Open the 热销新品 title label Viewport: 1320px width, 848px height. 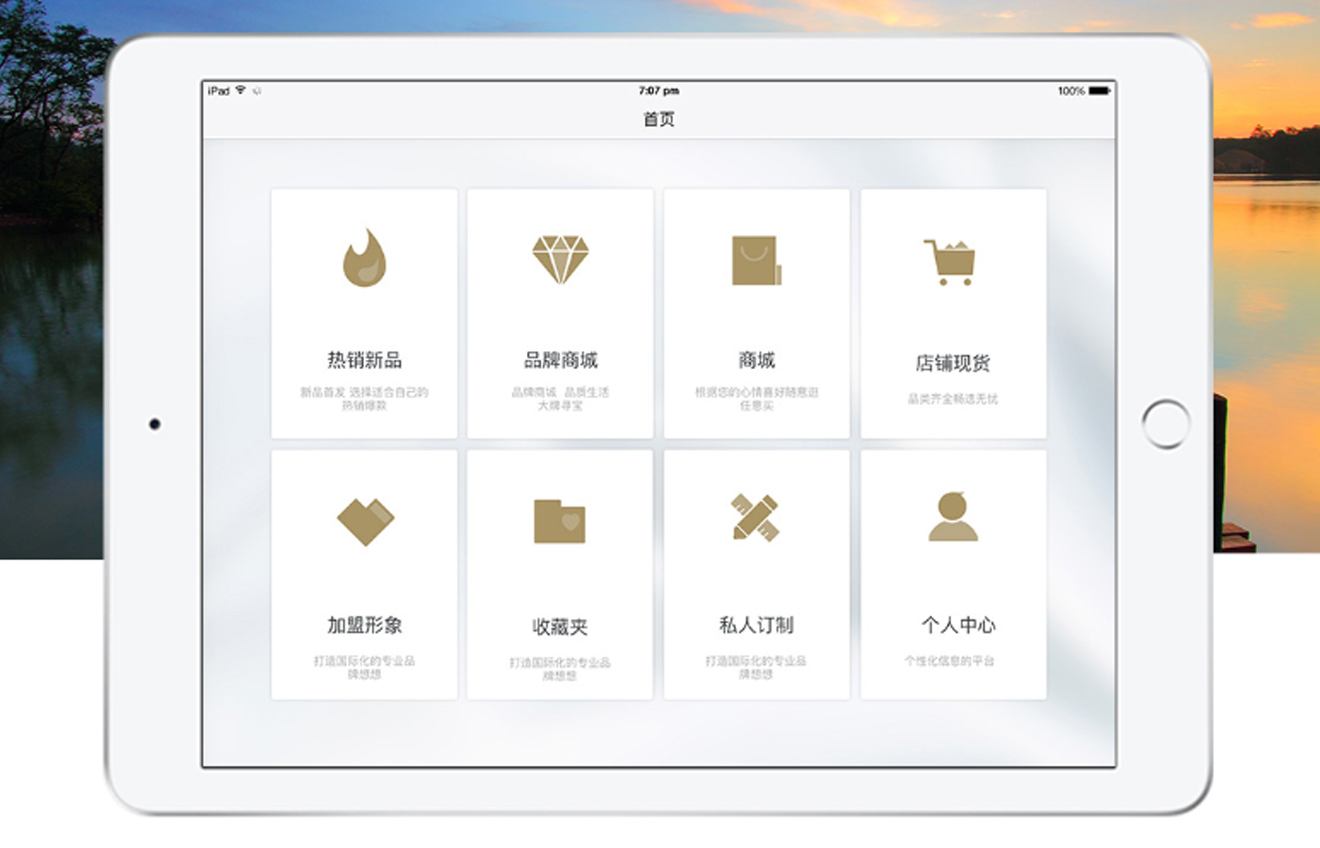tap(364, 360)
